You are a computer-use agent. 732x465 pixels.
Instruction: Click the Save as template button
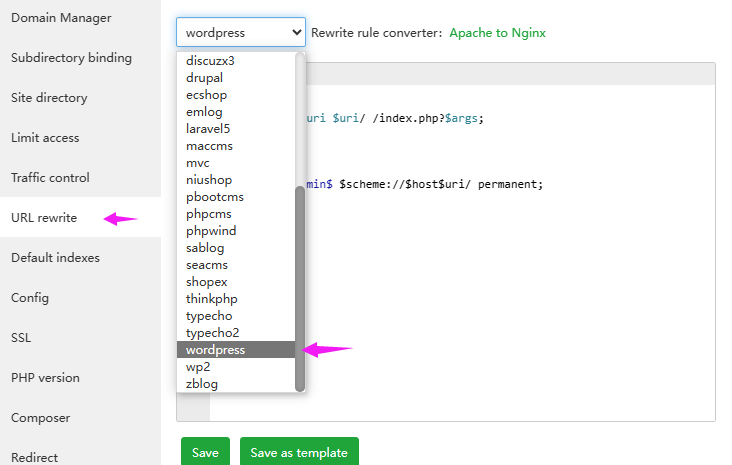(x=299, y=452)
